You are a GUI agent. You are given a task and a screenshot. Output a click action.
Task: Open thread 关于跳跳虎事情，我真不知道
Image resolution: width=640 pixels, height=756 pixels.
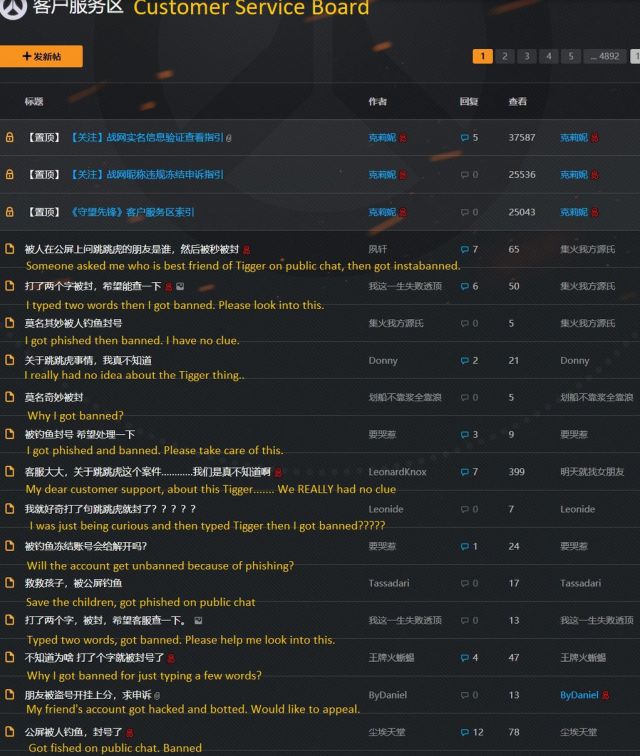(x=88, y=360)
